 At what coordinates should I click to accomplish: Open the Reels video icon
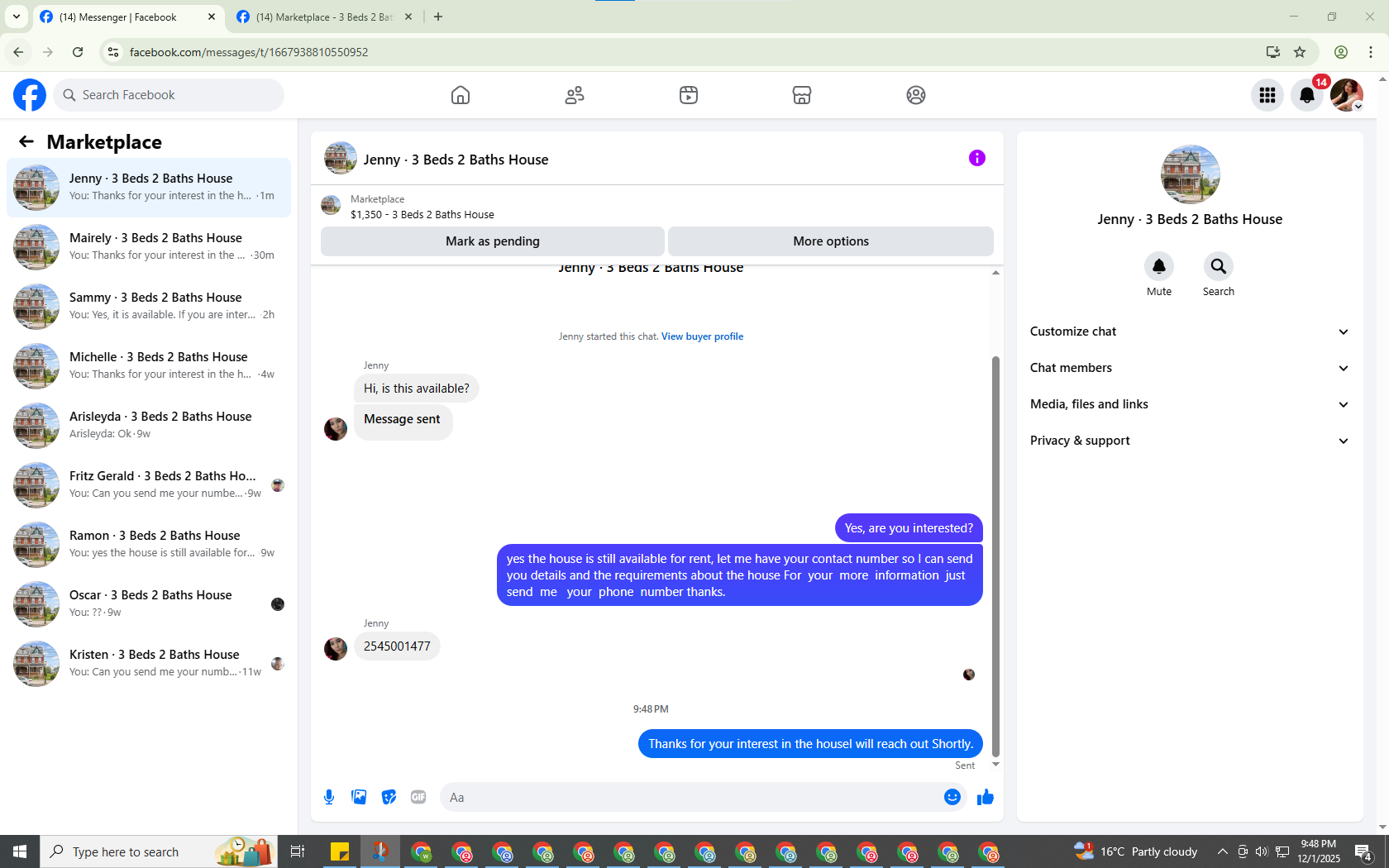tap(689, 95)
